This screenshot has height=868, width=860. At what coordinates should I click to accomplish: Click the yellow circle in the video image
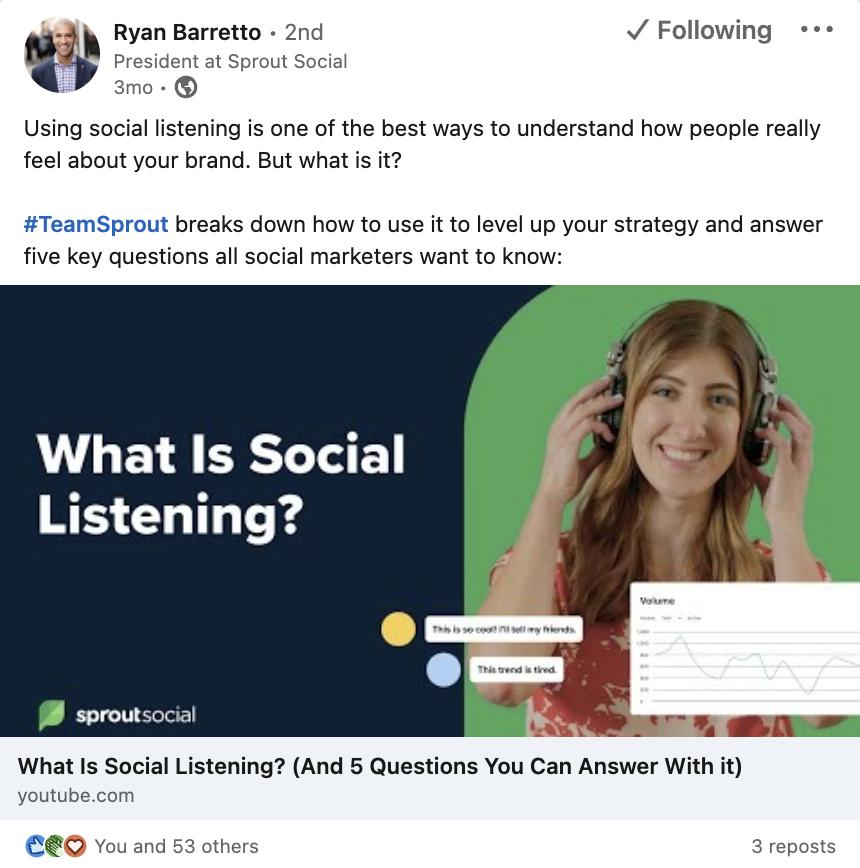(398, 629)
